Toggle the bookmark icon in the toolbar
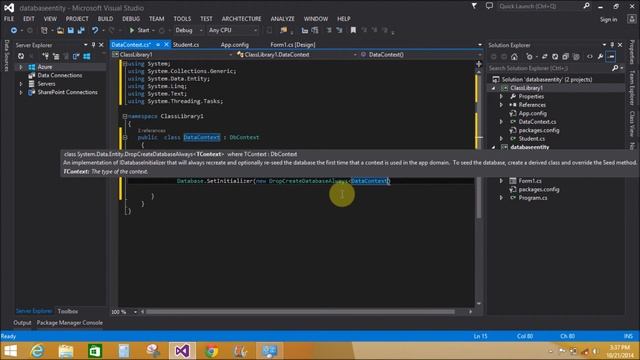 [353, 30]
